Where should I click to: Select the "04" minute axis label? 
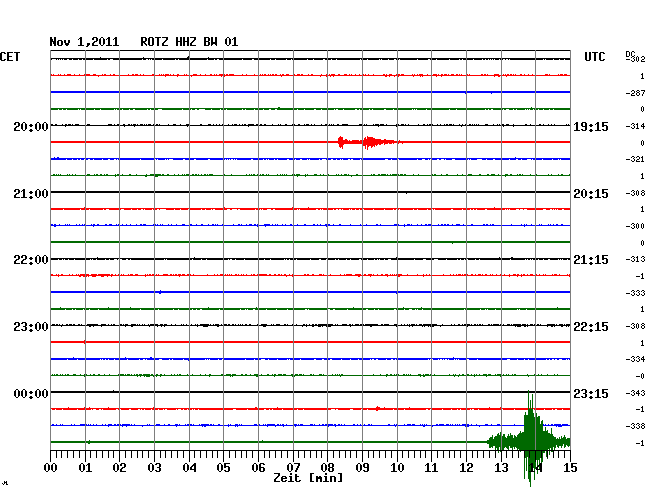pyautogui.click(x=189, y=468)
